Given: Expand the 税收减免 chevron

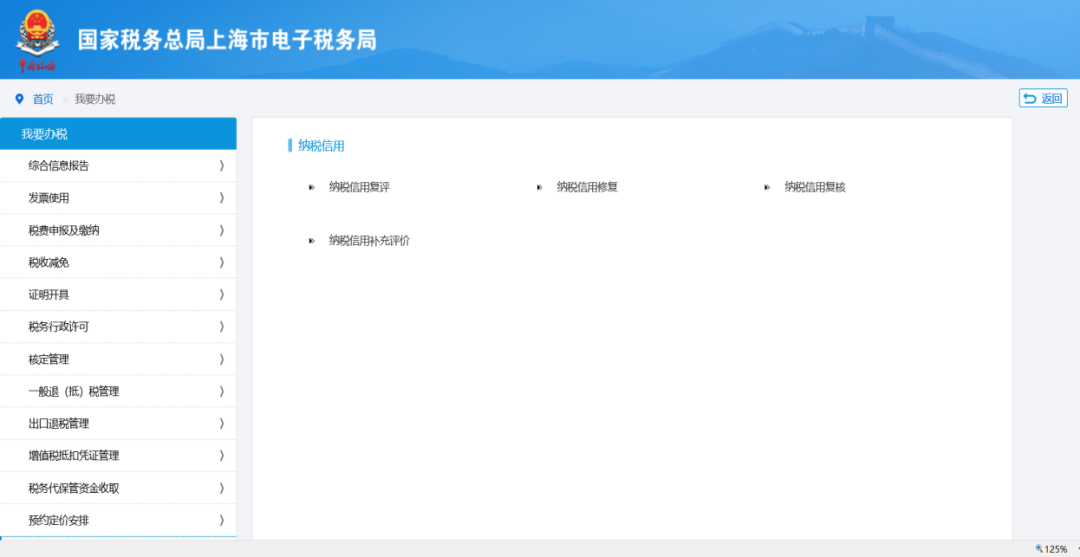Looking at the screenshot, I should click(x=221, y=262).
